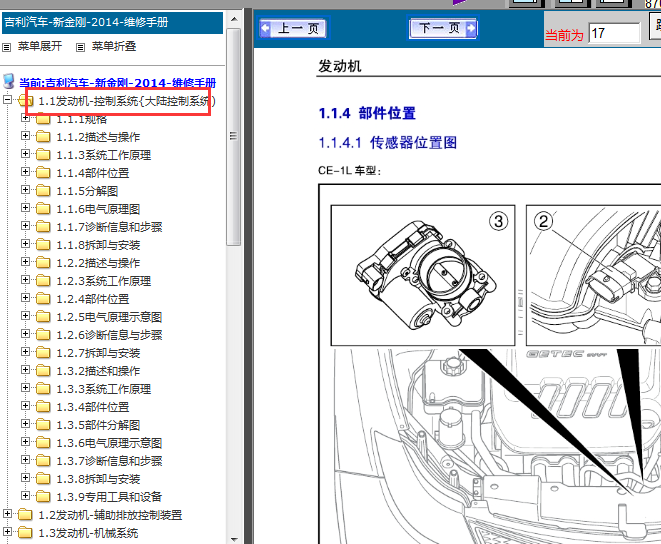Click the computer icon beside the manual link
Viewport: 661px width, 544px height.
[x=9, y=81]
